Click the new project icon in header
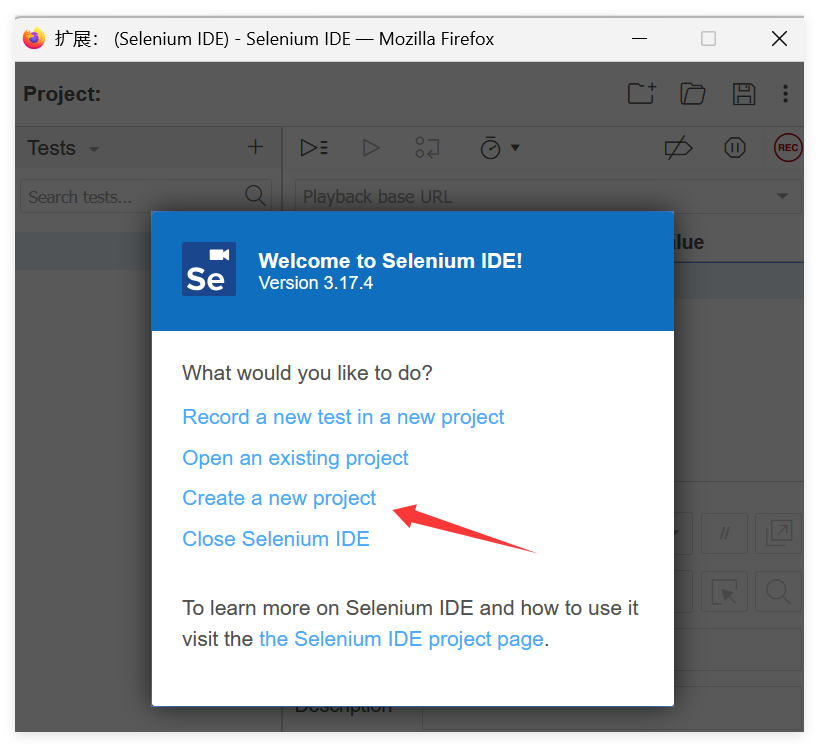Image resolution: width=819 pixels, height=747 pixels. point(641,94)
